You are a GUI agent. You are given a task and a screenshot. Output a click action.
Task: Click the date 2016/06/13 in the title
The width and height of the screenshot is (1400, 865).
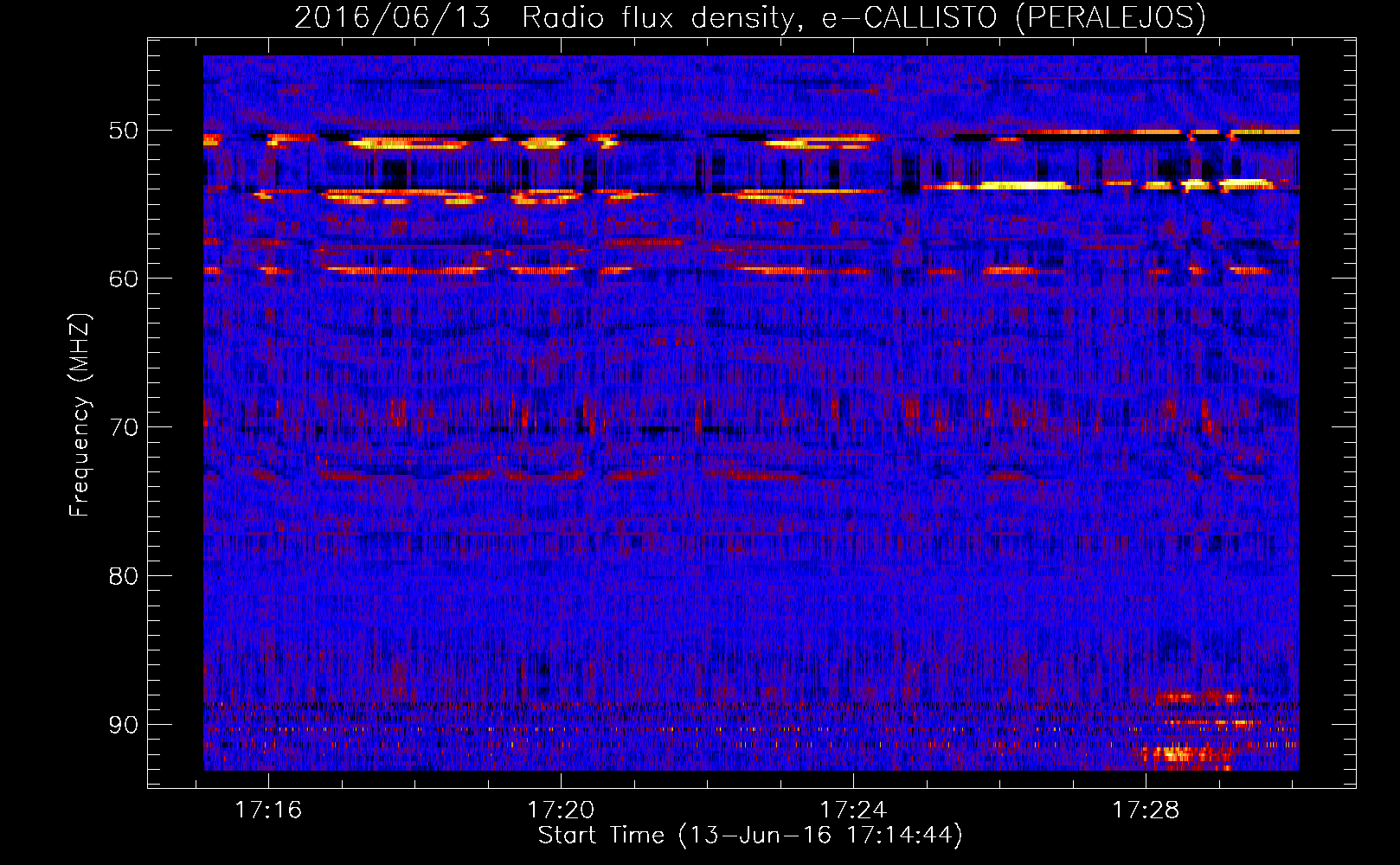click(392, 17)
